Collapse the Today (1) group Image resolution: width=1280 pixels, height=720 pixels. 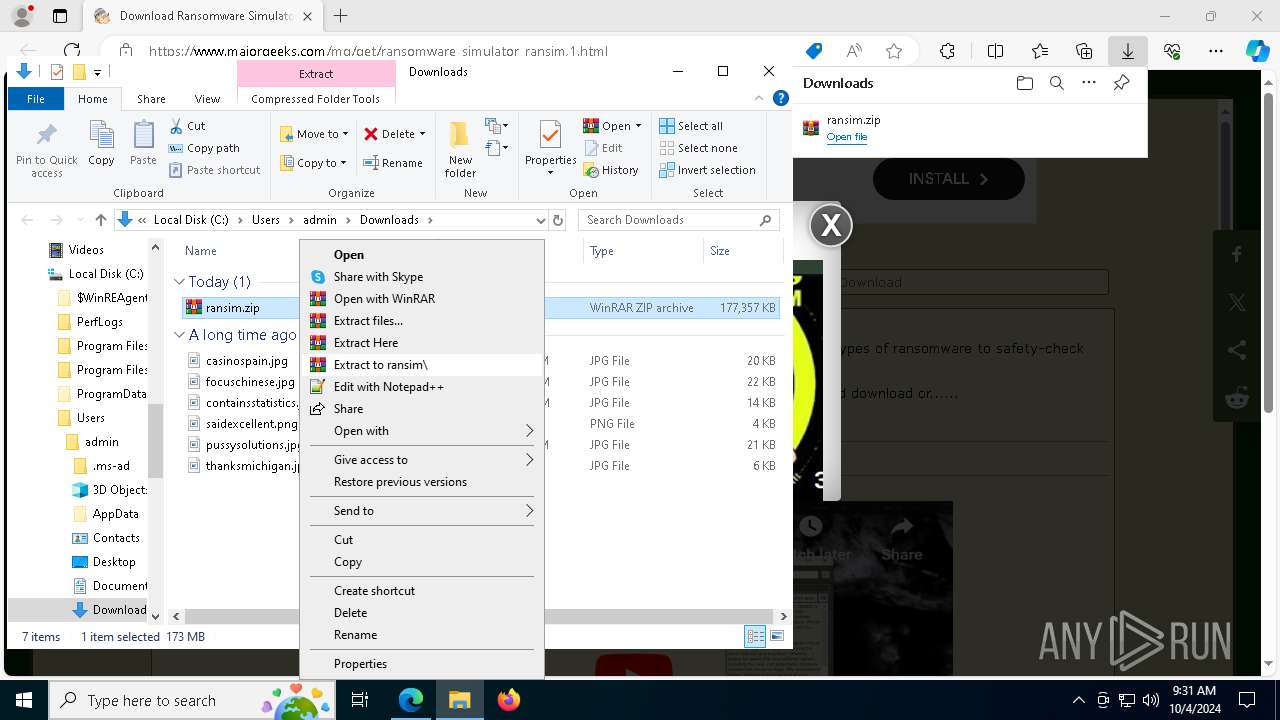coord(179,282)
